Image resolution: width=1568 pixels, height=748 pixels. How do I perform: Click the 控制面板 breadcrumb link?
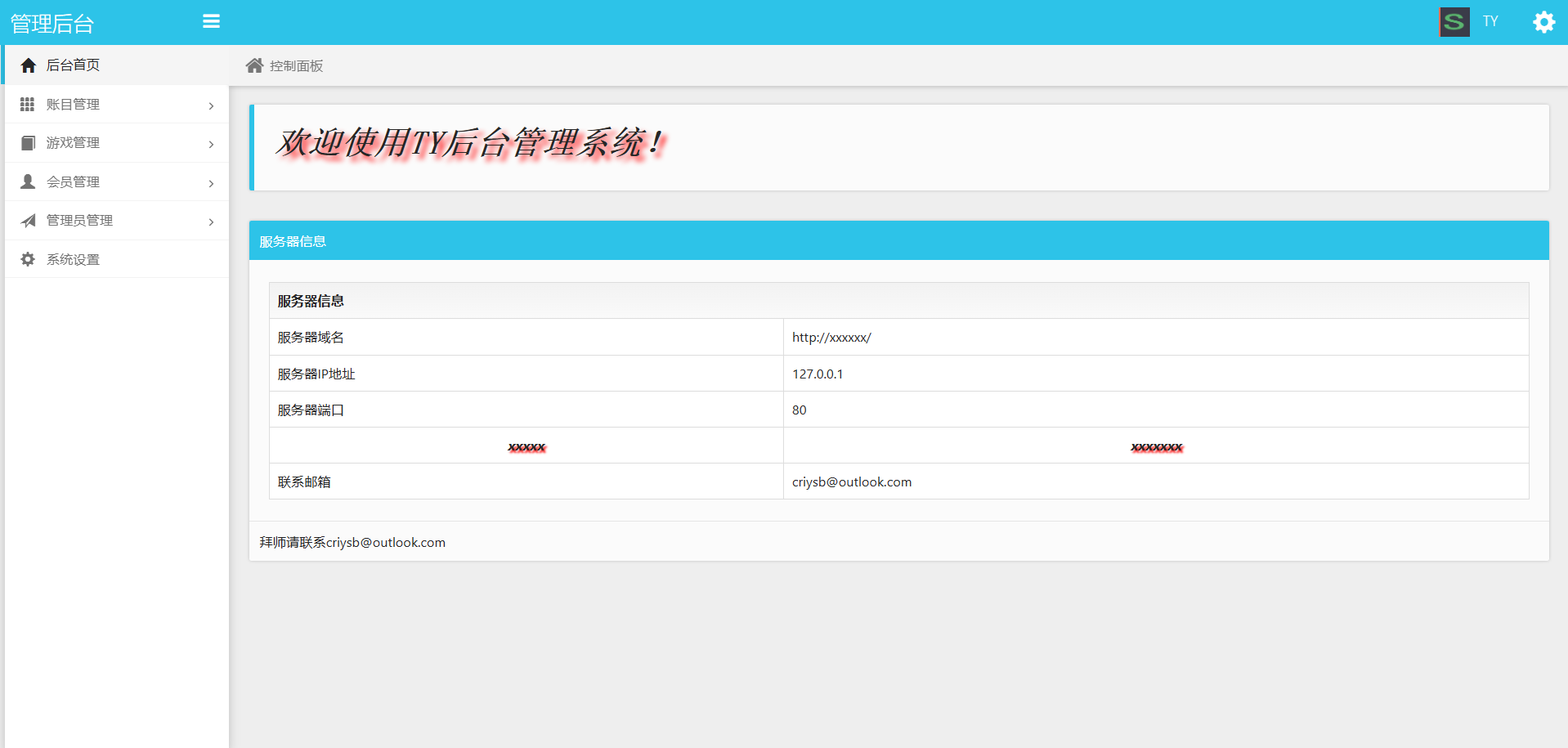296,66
